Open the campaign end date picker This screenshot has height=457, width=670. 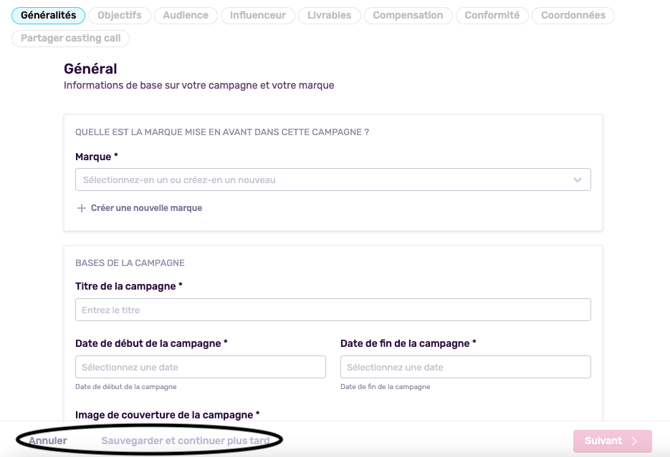click(465, 367)
